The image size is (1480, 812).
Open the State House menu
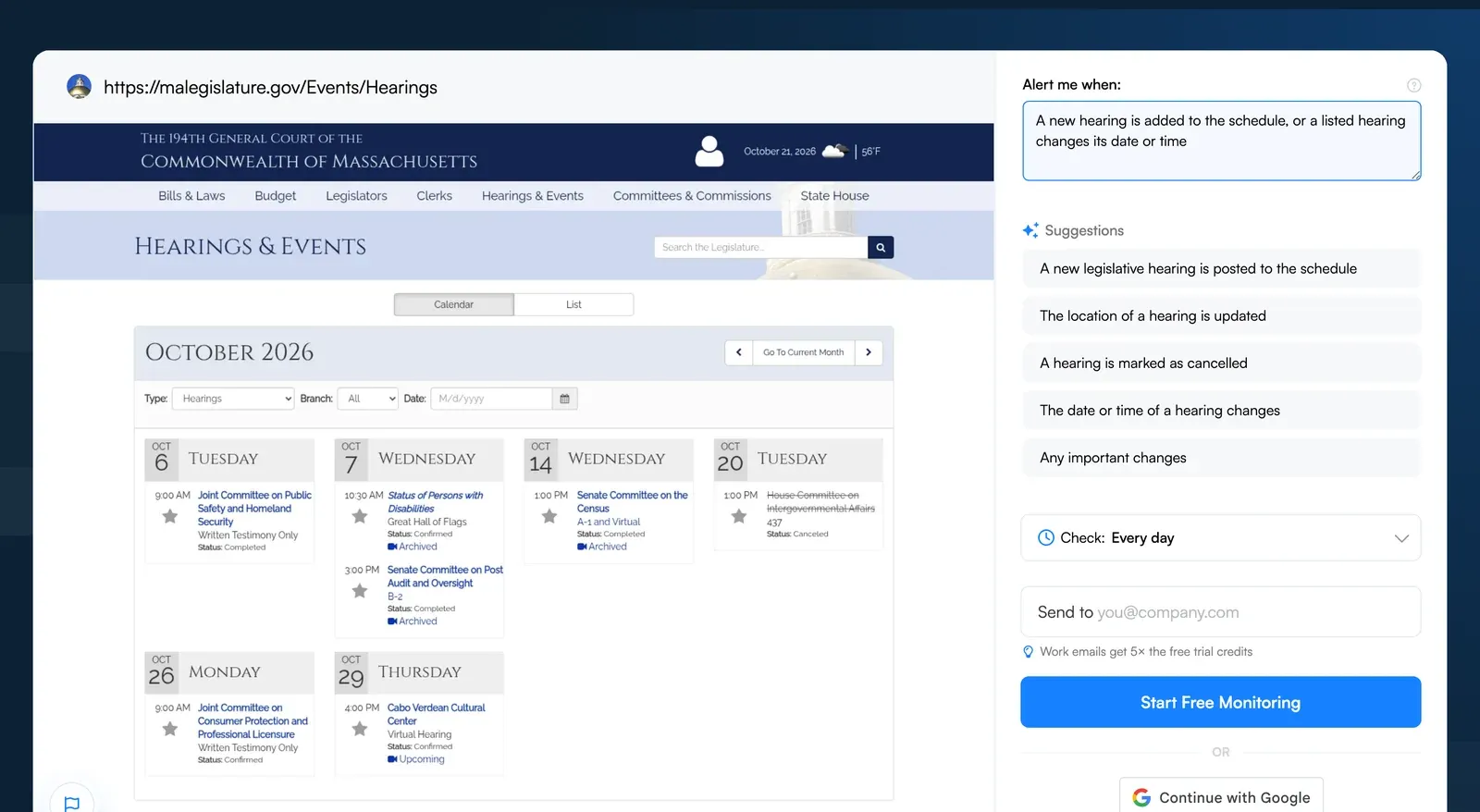coord(834,196)
